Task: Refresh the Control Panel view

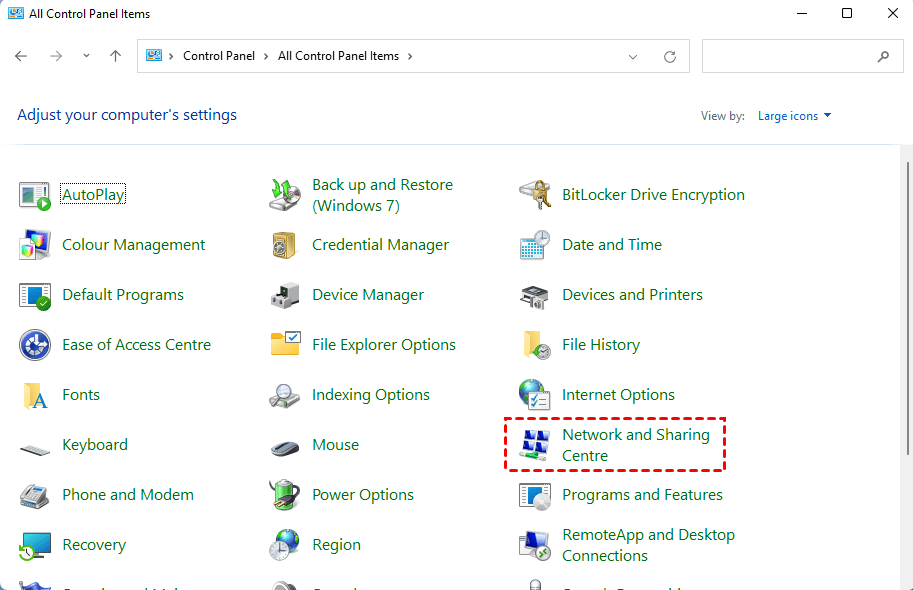Action: click(670, 56)
